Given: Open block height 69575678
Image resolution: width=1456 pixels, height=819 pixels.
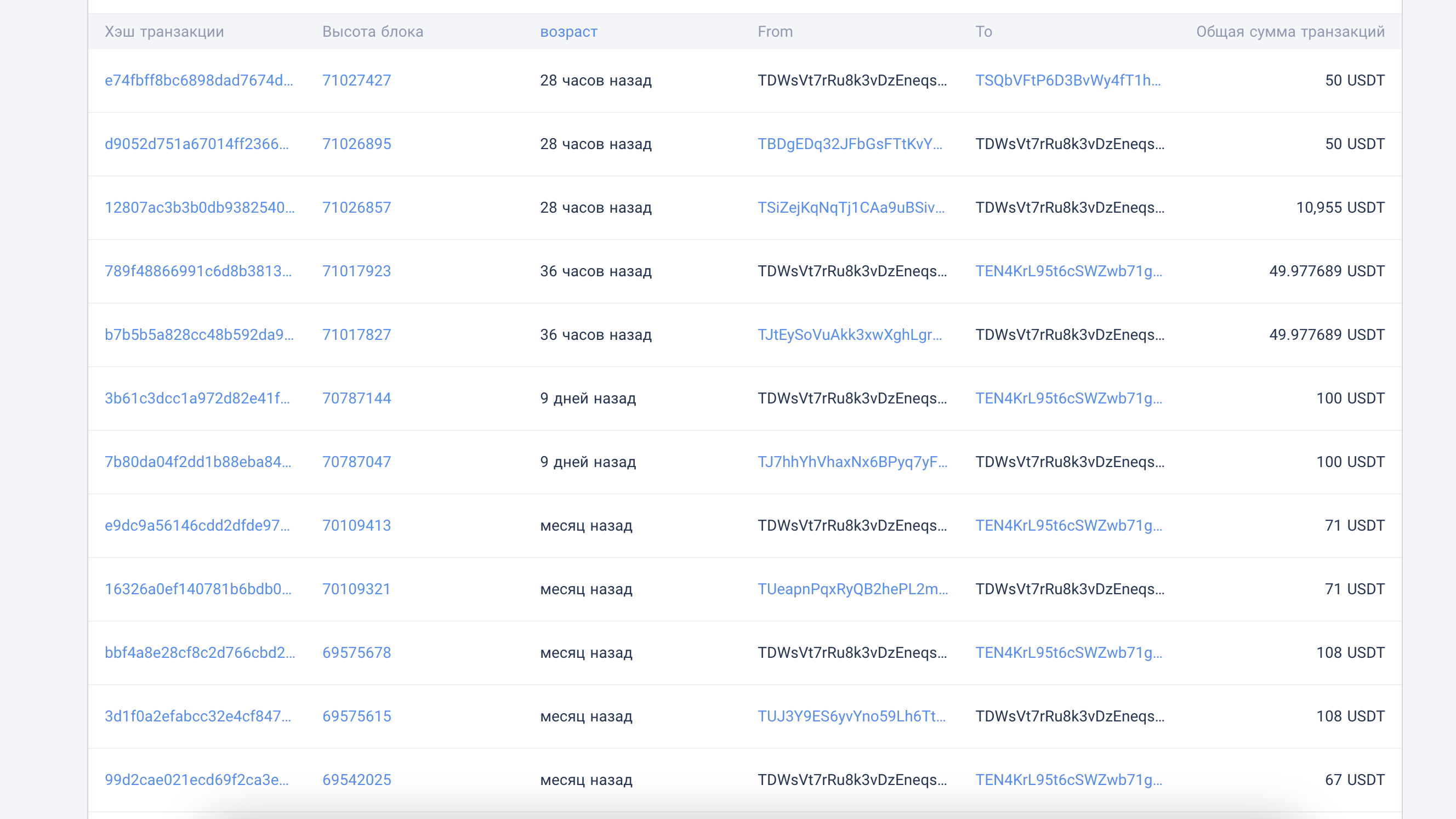Looking at the screenshot, I should (357, 653).
